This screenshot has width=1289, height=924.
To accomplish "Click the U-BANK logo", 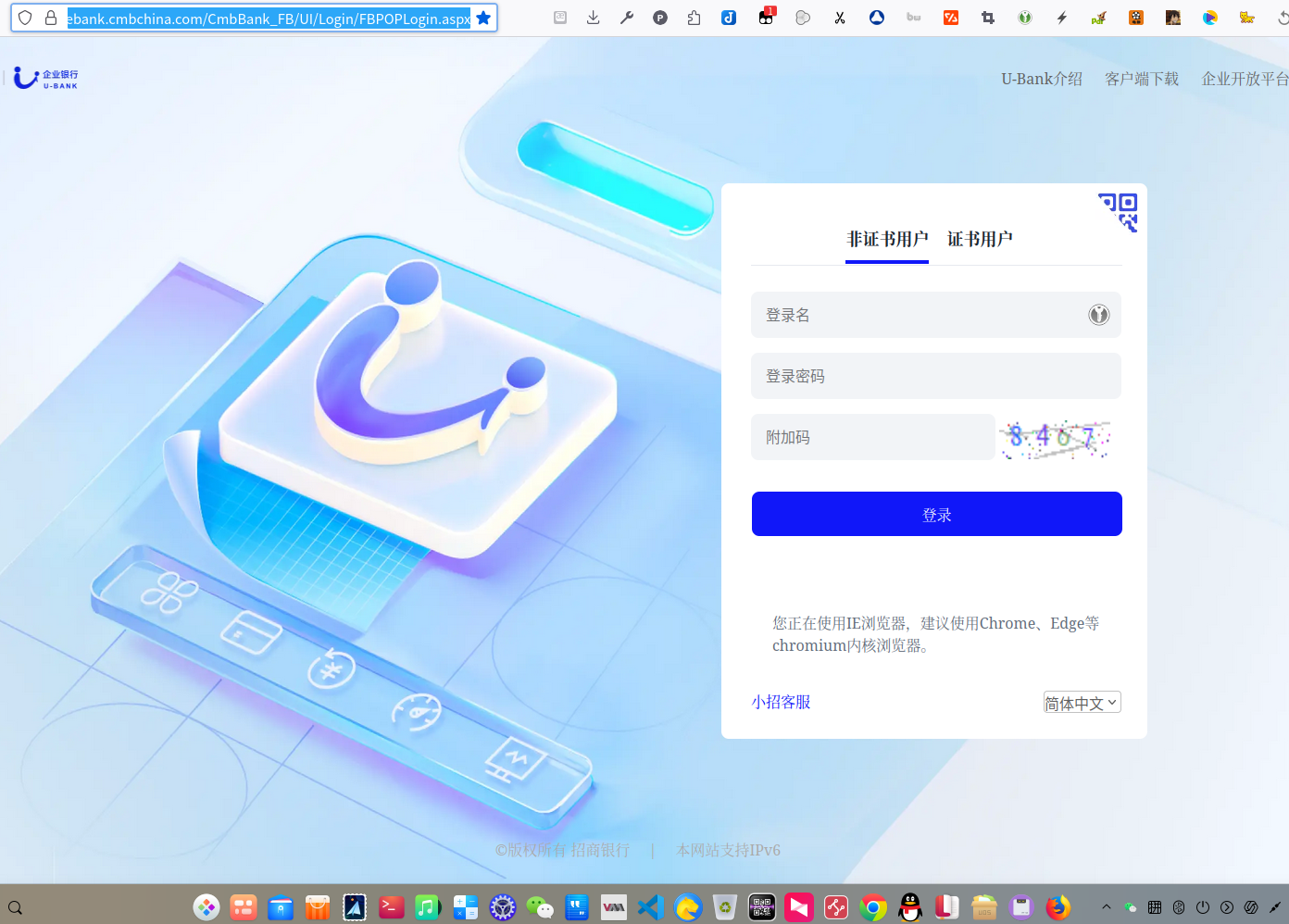I will point(45,79).
